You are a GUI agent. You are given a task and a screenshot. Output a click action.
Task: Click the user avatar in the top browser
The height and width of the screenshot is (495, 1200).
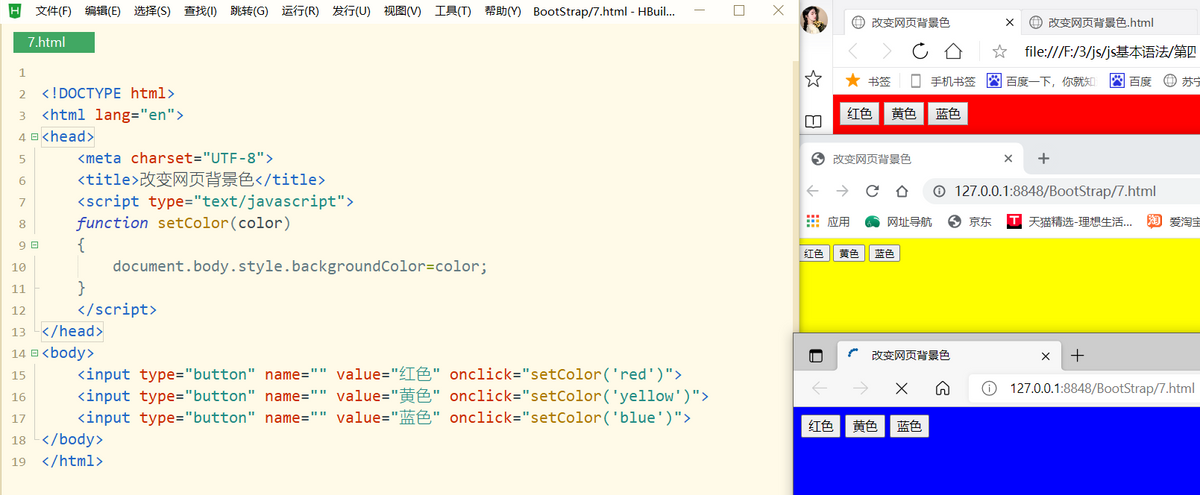pyautogui.click(x=815, y=18)
